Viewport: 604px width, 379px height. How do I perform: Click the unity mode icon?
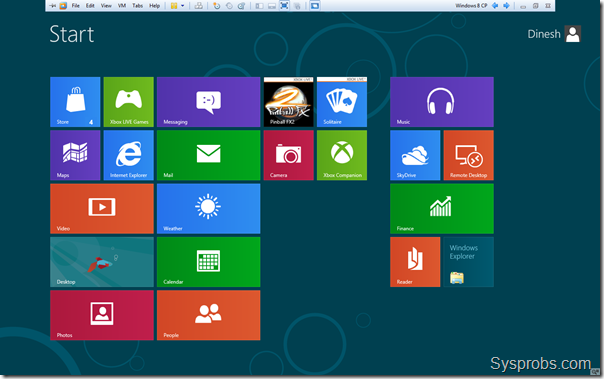coord(297,6)
